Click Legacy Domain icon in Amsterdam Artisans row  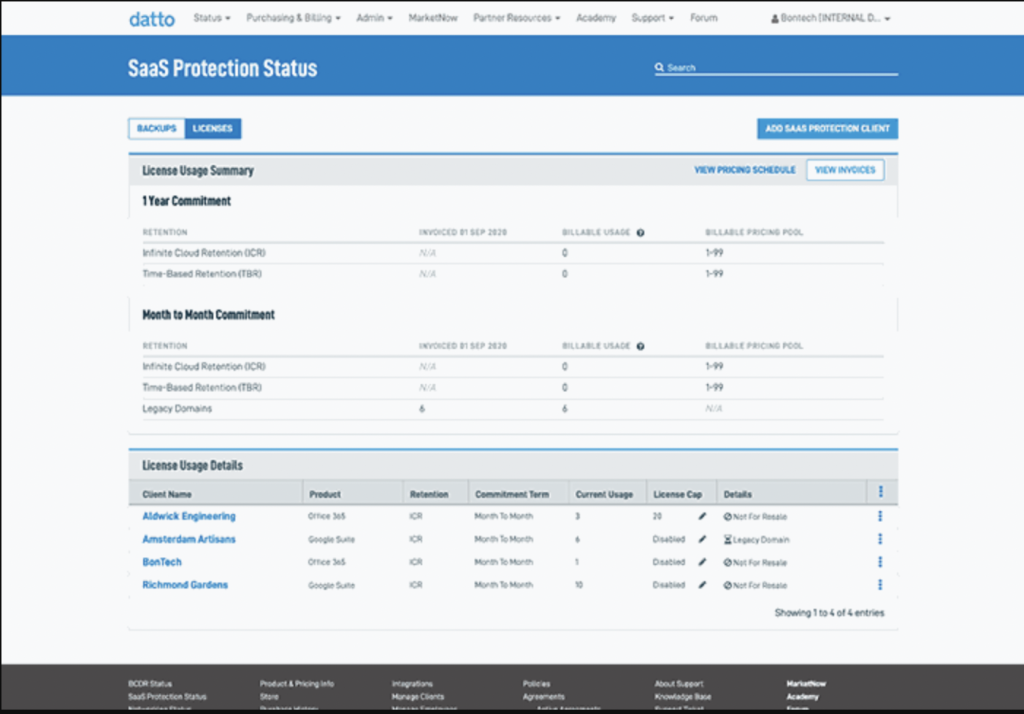(728, 540)
